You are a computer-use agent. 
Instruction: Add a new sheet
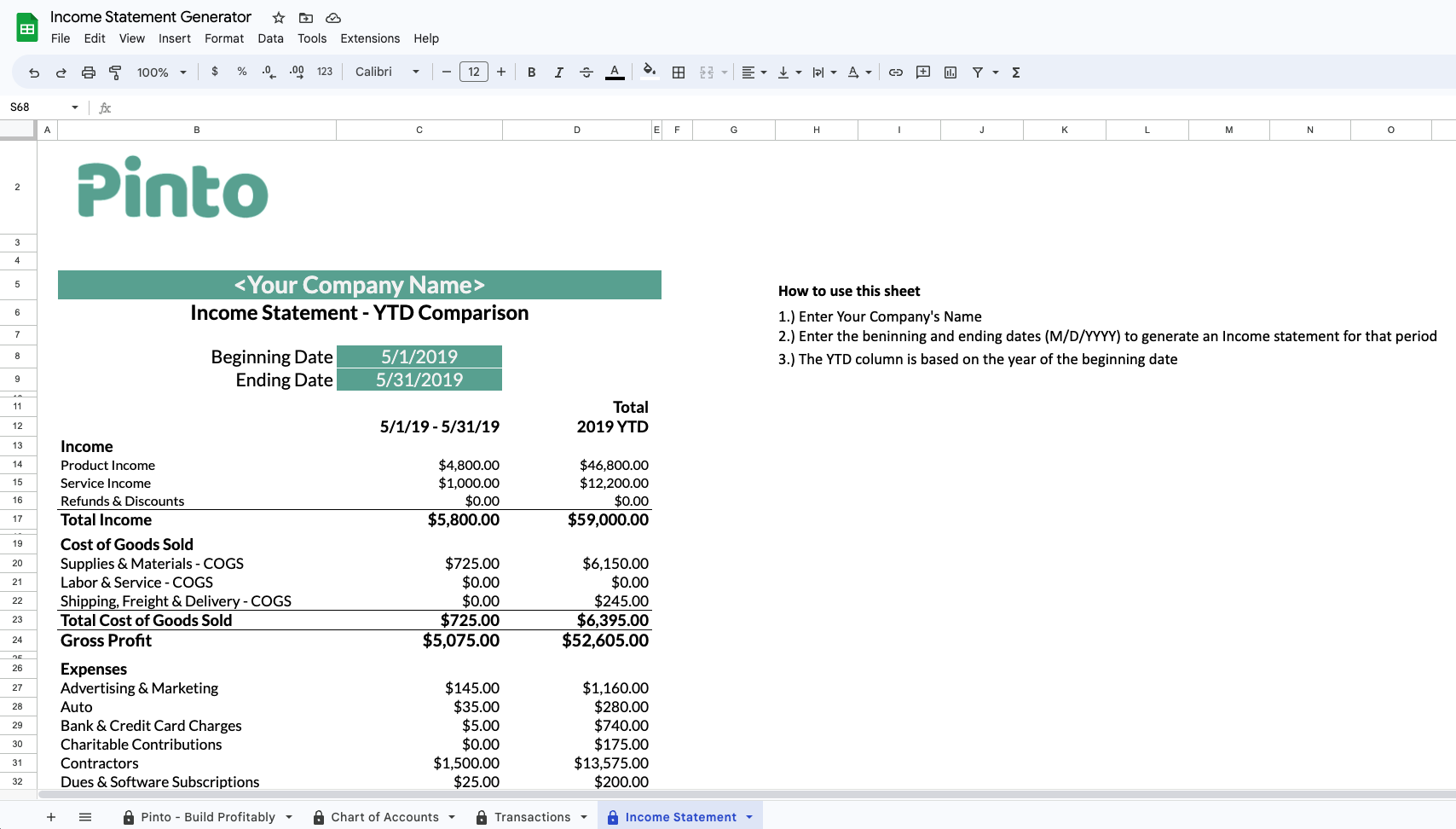51,816
